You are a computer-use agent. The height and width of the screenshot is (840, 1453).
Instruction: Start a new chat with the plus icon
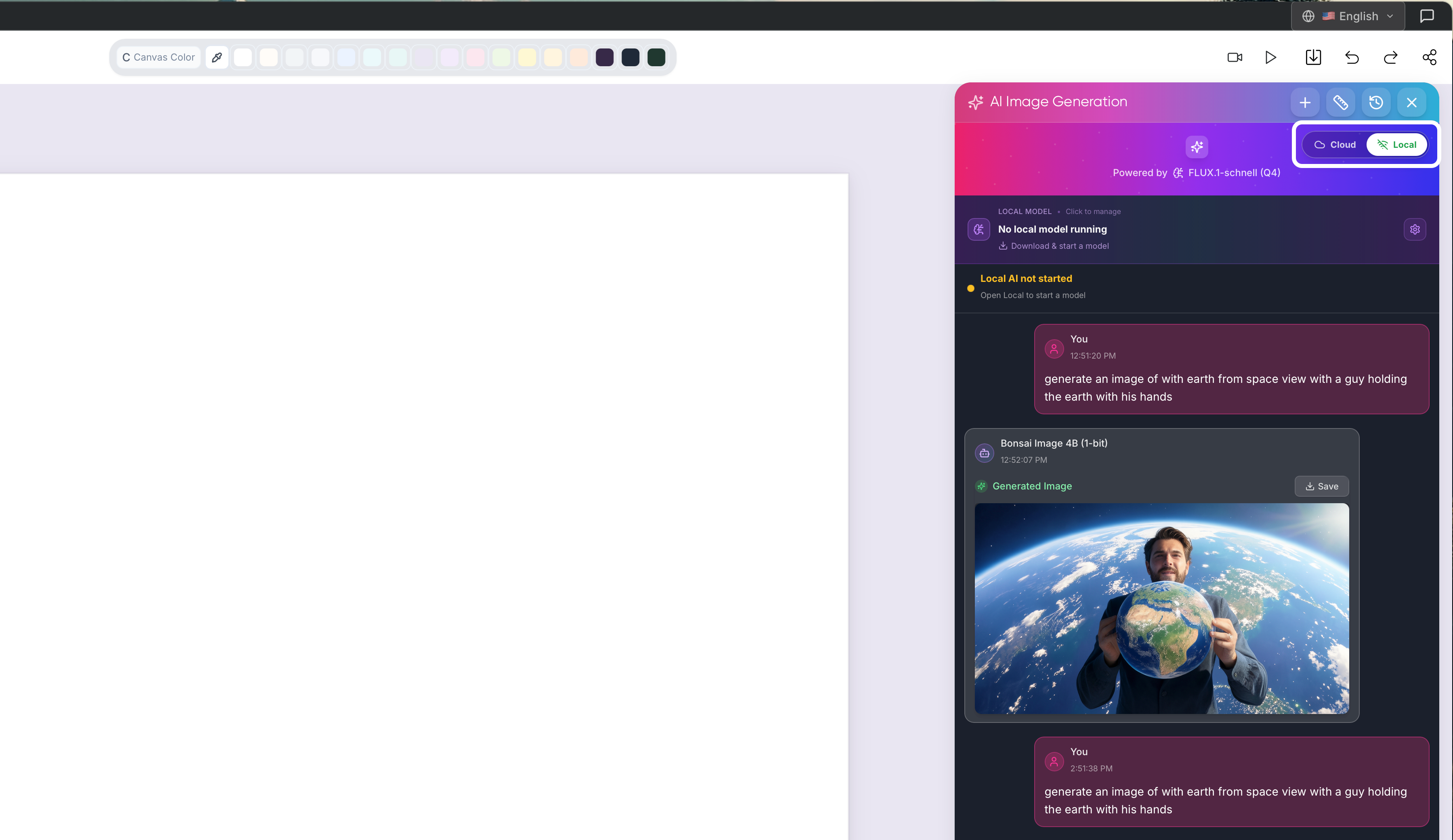tap(1305, 103)
